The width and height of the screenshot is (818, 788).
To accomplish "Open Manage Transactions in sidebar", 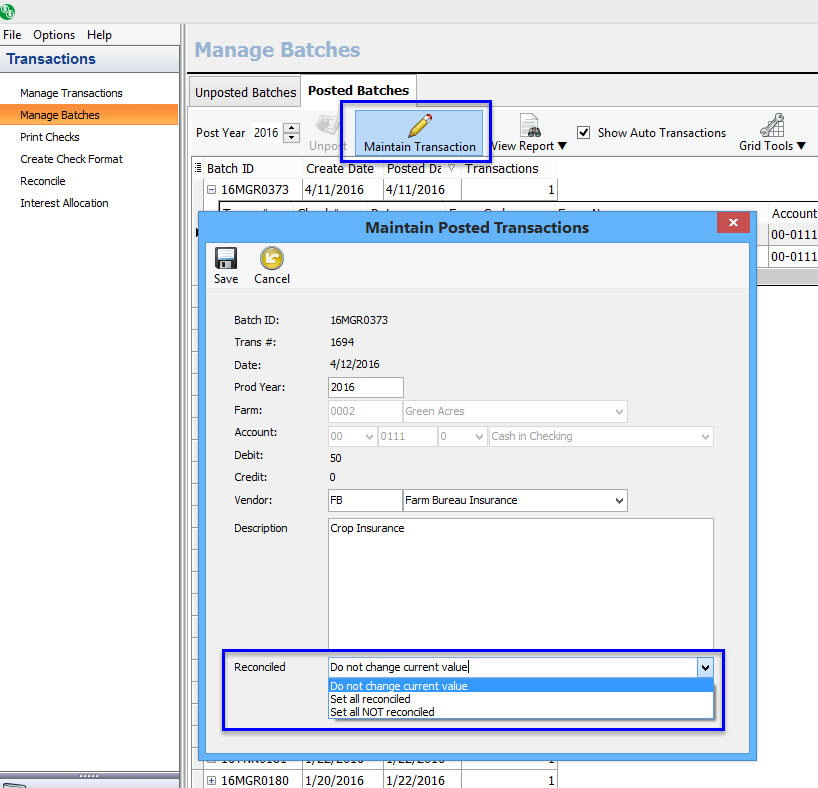I will click(x=71, y=93).
